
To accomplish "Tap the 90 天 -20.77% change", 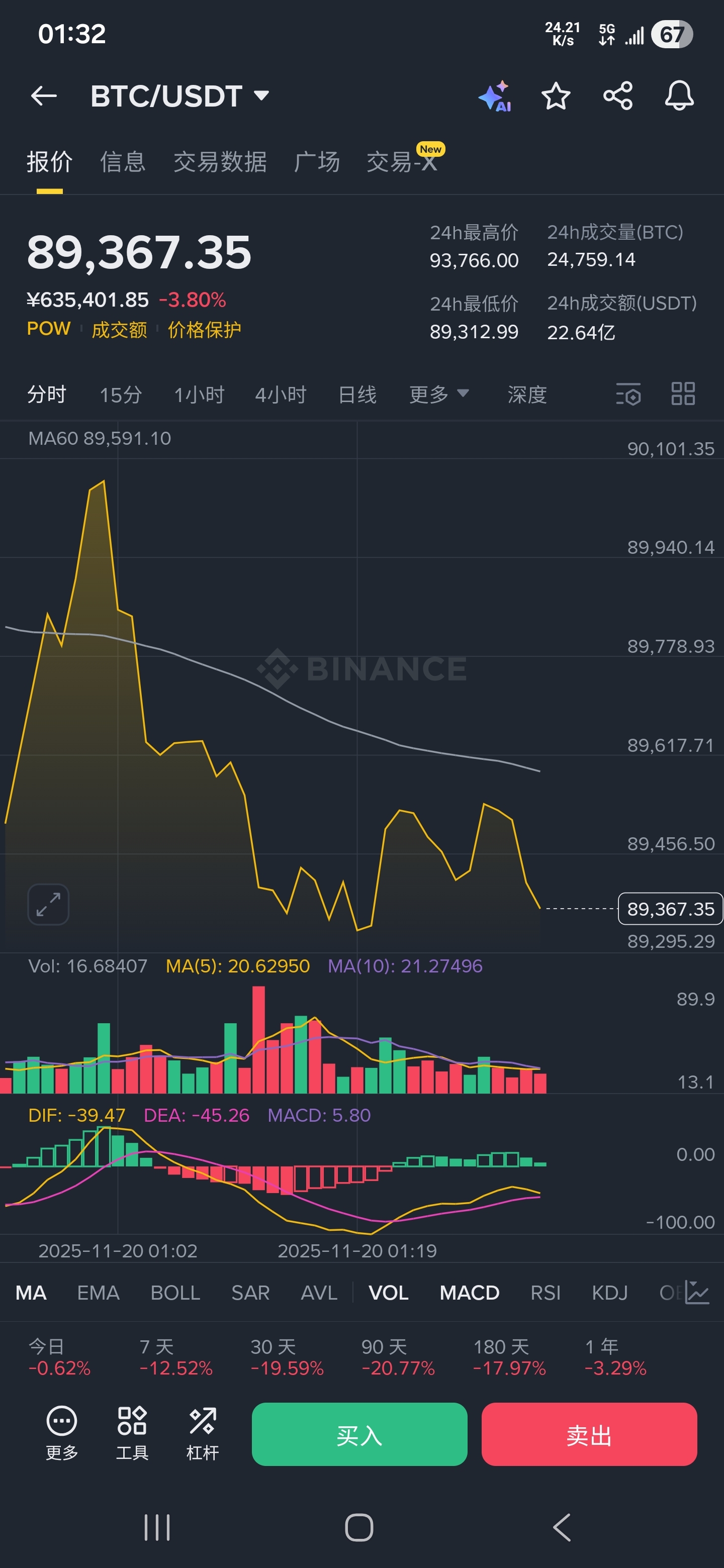I will point(398,1357).
